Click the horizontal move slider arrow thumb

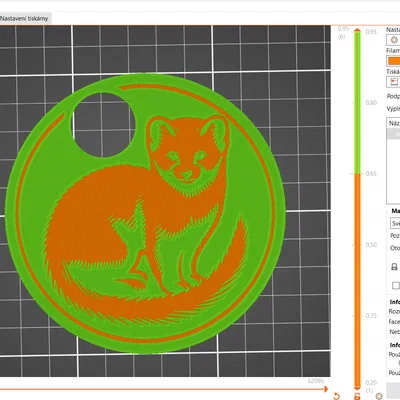(x=325, y=389)
